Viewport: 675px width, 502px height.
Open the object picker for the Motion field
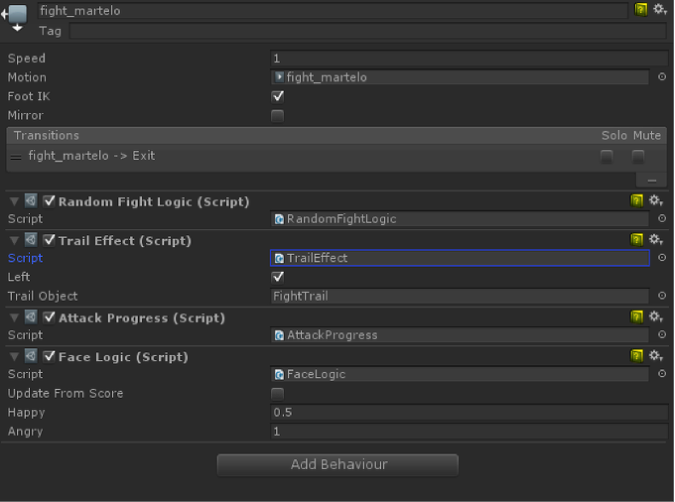(662, 77)
